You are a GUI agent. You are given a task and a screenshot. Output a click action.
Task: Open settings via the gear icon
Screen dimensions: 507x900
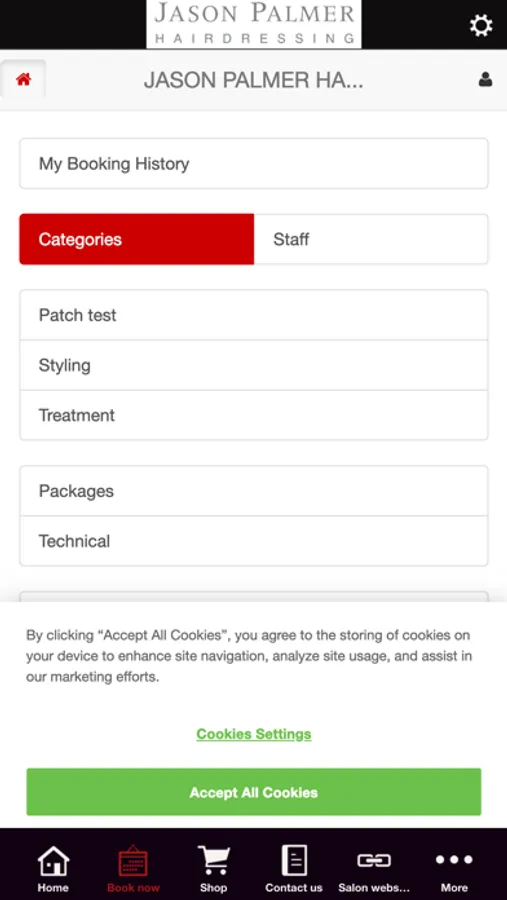pyautogui.click(x=481, y=25)
